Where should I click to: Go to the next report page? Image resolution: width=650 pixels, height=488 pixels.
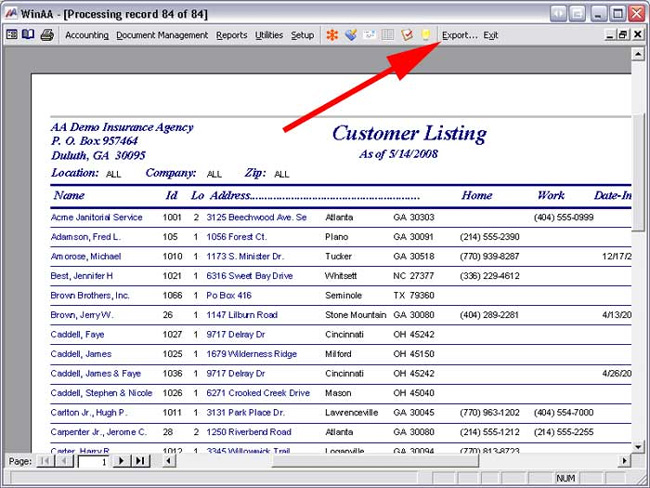(x=121, y=461)
